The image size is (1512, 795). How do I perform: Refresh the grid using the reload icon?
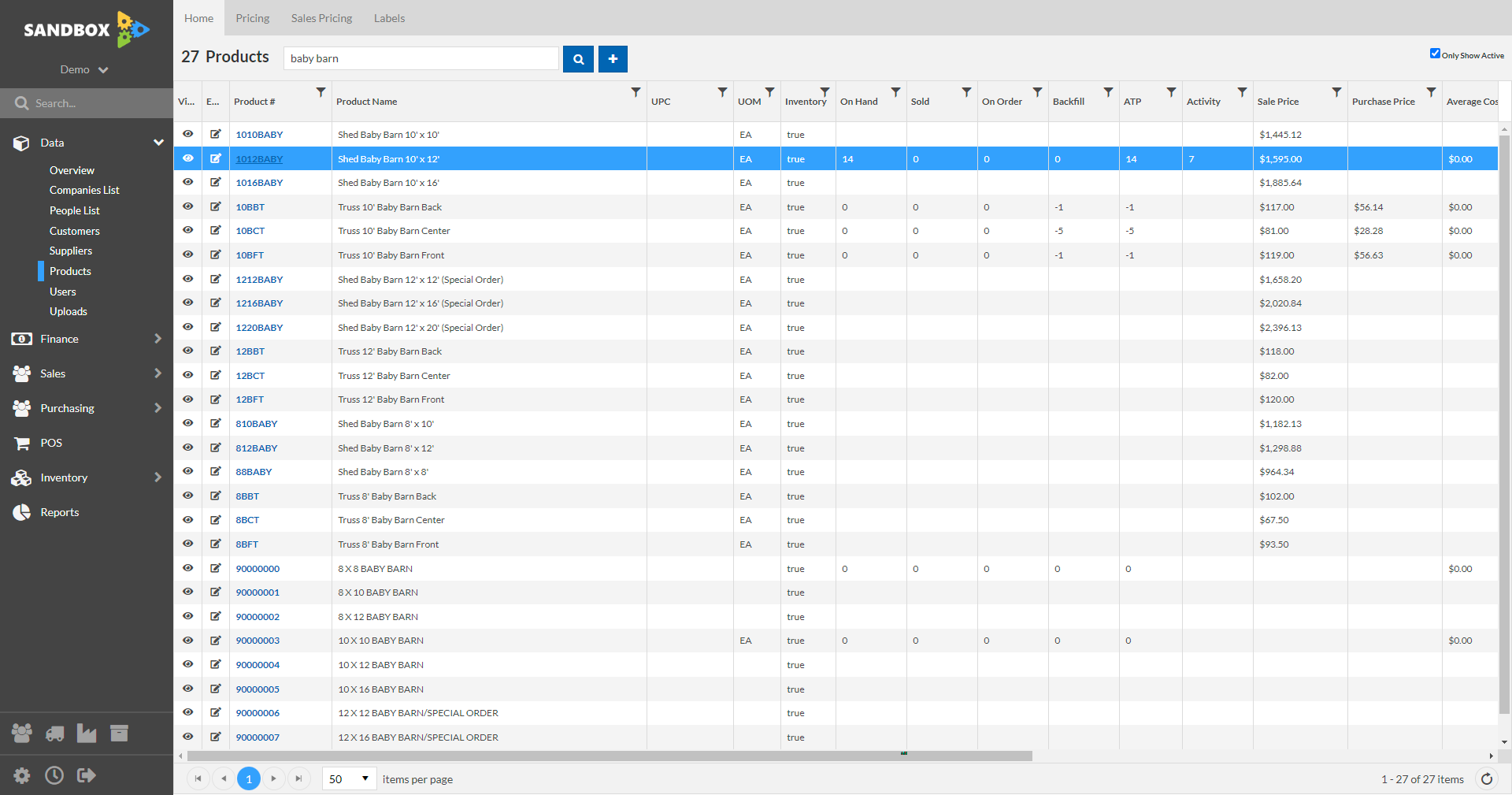1487,779
